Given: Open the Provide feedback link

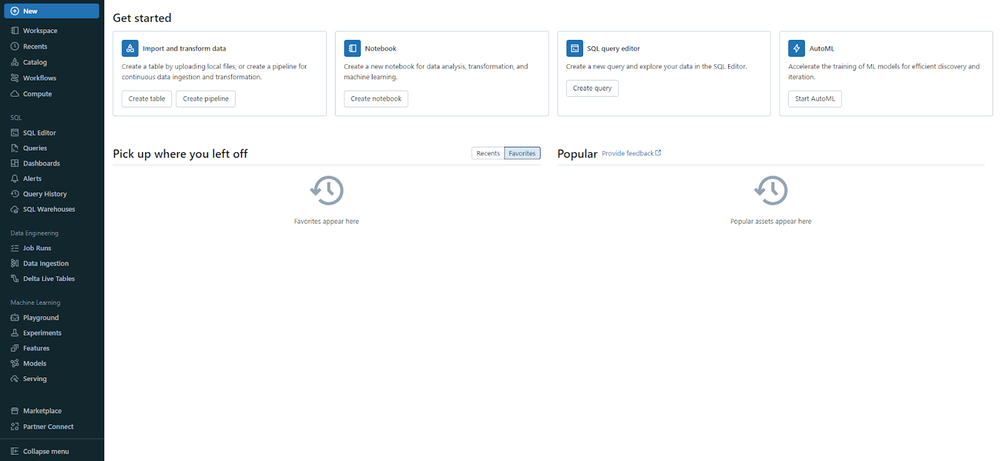Looking at the screenshot, I should coord(628,154).
